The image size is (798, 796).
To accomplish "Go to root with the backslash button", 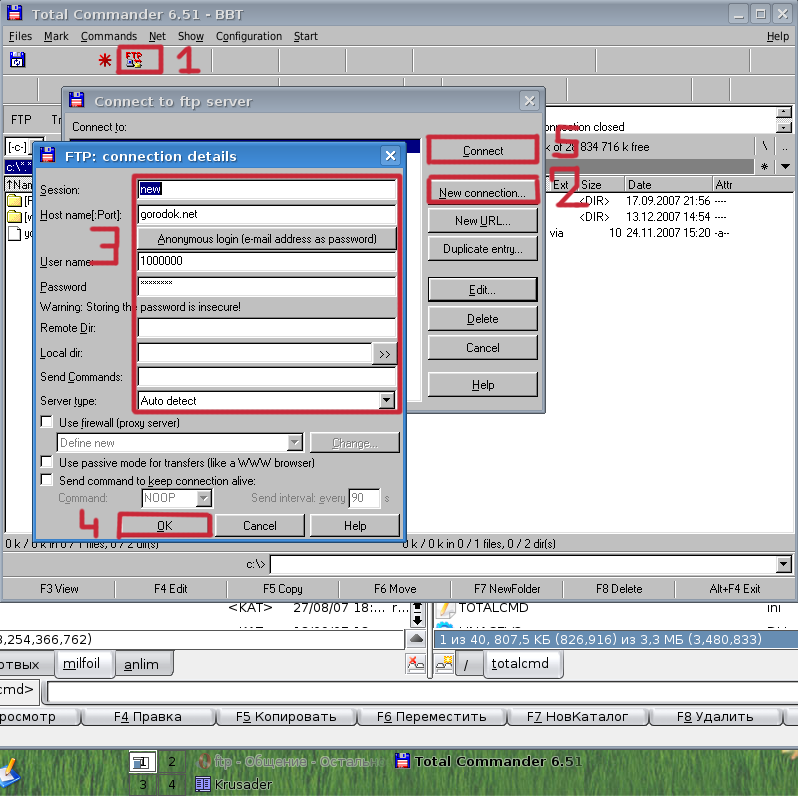I will (764, 147).
